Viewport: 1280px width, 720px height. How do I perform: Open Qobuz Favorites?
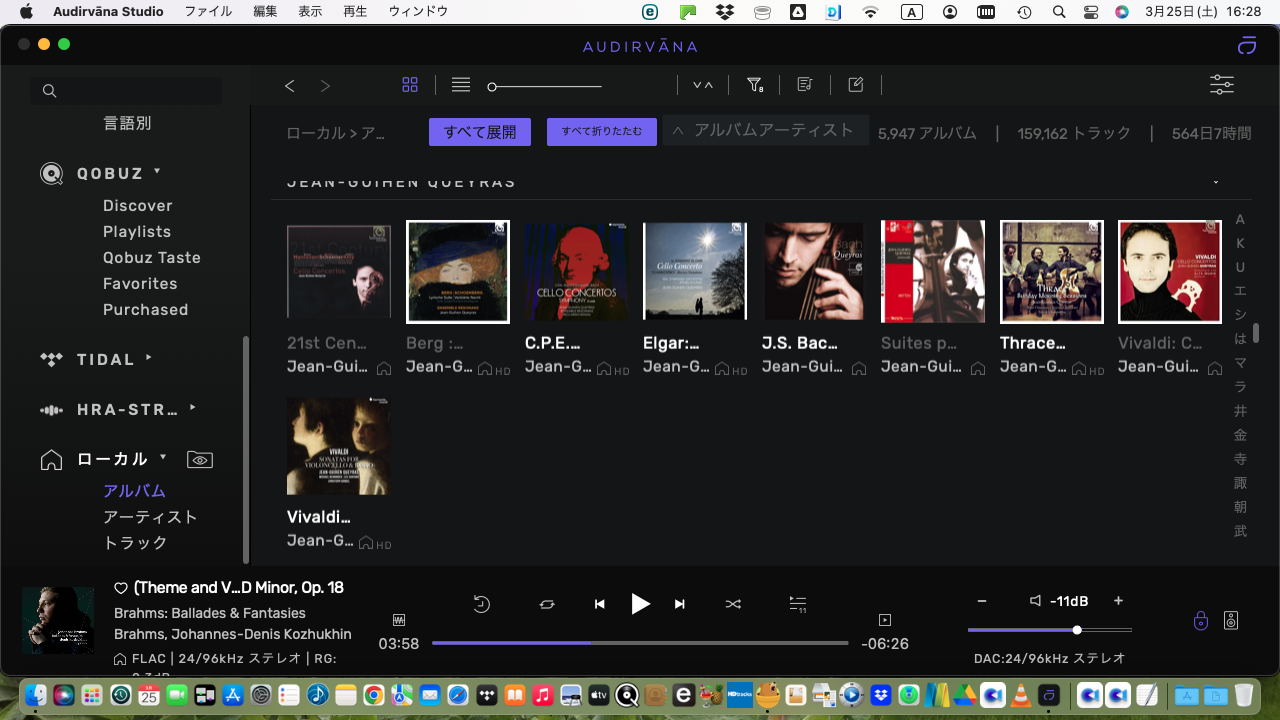140,283
